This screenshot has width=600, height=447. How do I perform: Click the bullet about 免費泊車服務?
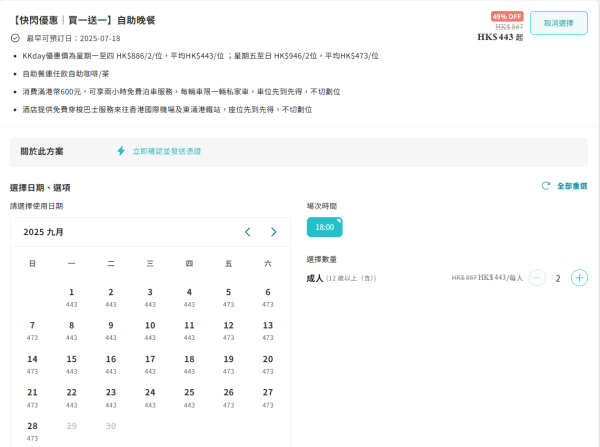point(181,91)
